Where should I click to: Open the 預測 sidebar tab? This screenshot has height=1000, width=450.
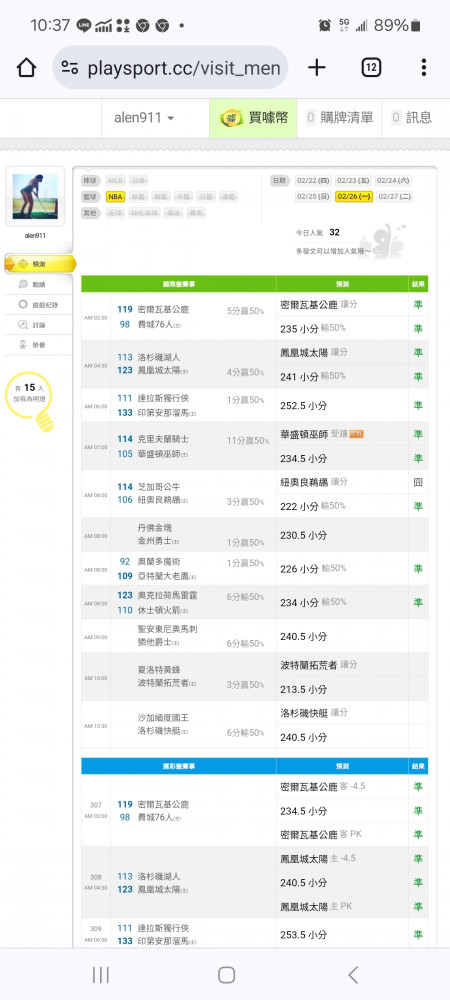click(40, 263)
